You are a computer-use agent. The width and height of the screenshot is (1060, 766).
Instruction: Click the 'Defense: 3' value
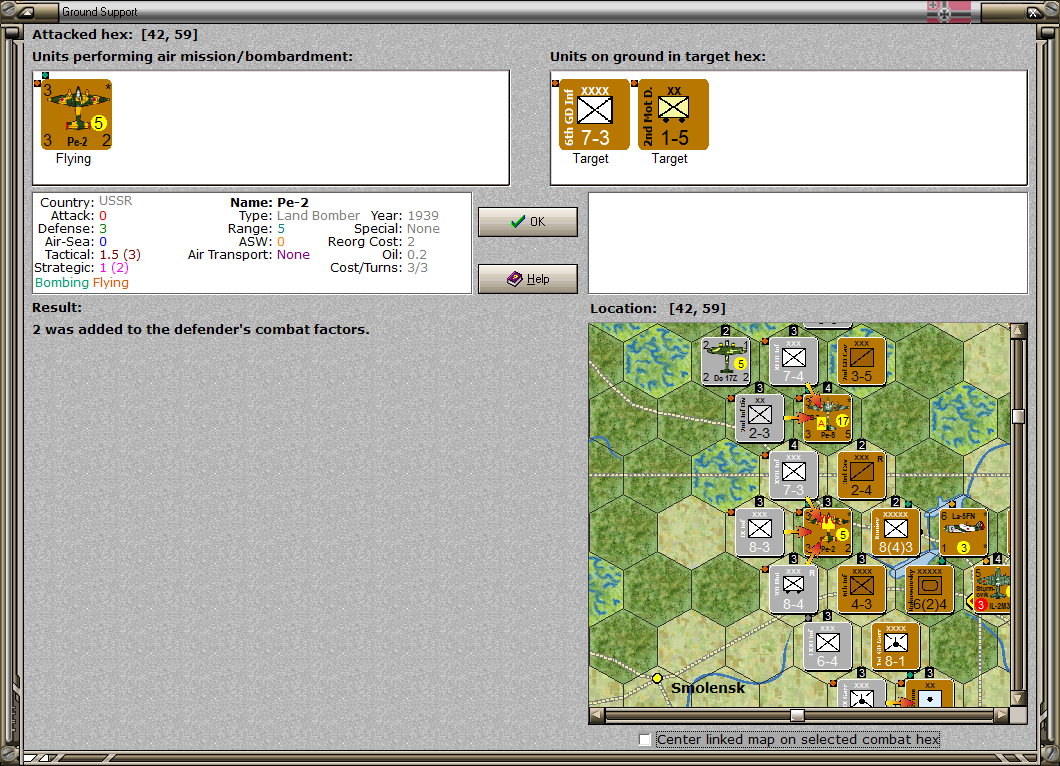pyautogui.click(x=103, y=229)
